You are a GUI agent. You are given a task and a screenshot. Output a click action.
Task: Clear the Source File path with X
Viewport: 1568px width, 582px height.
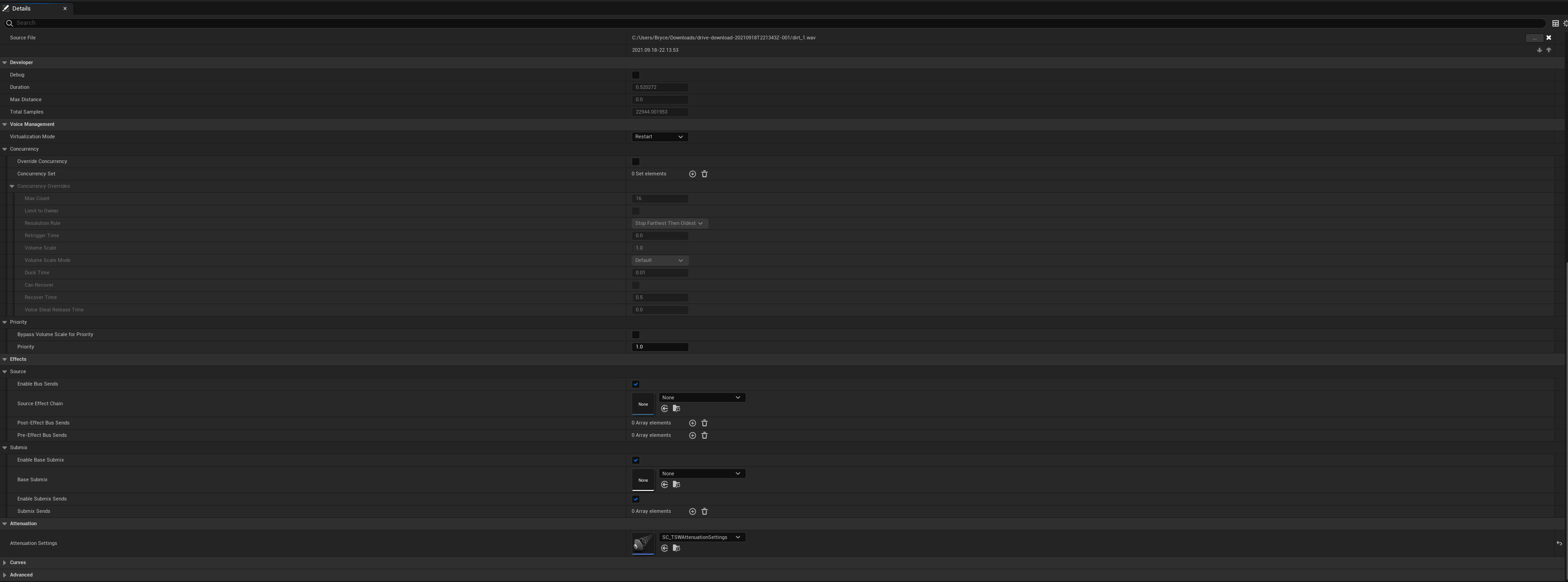click(1548, 38)
